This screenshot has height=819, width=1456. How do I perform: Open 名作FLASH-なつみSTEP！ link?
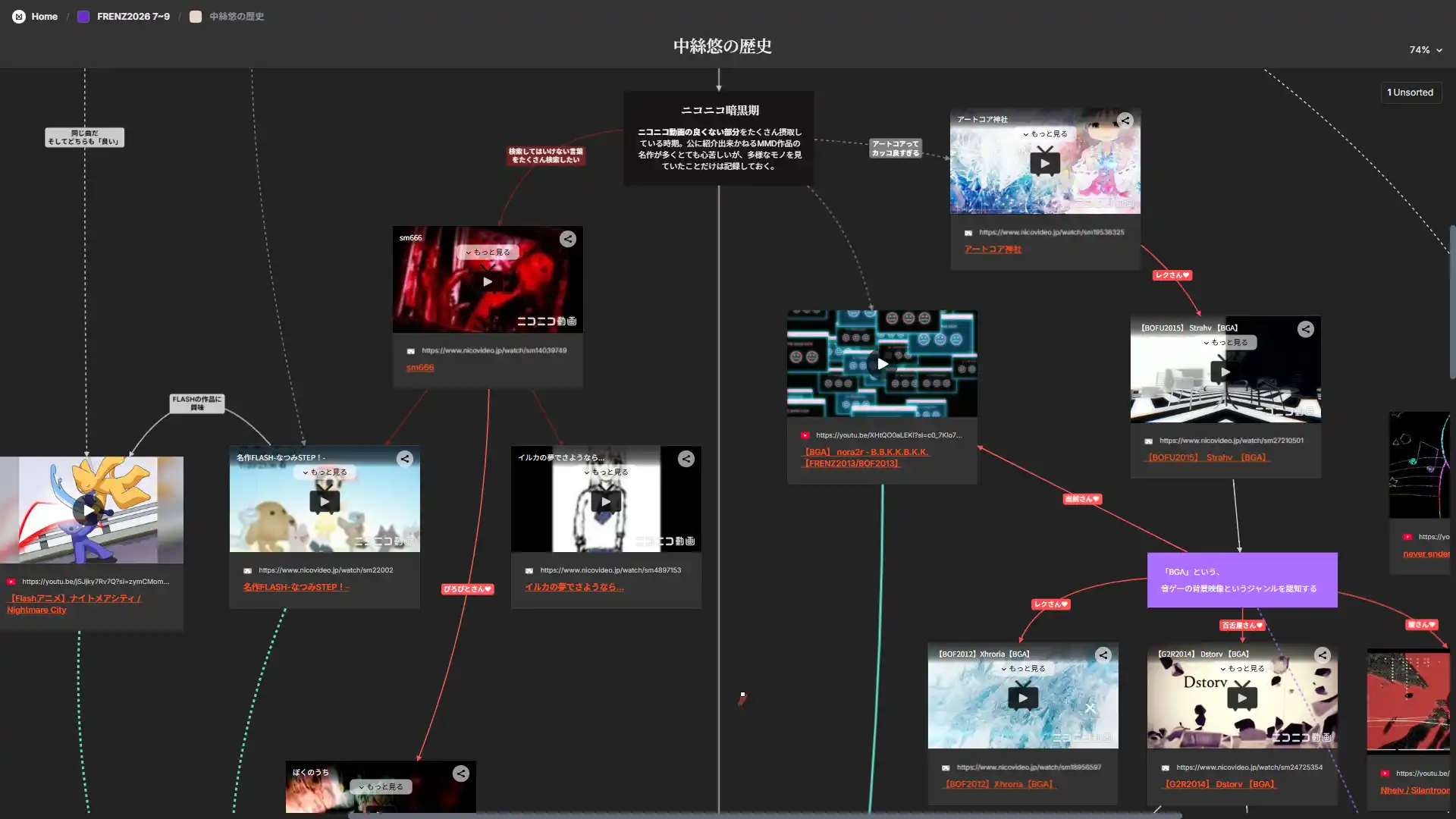(x=296, y=587)
